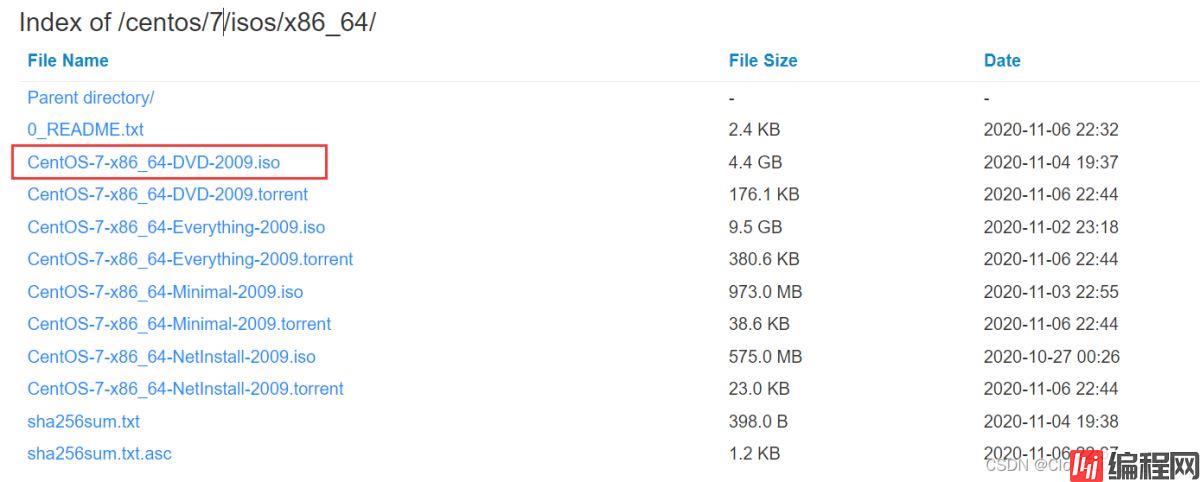Click the red logo icon in the watermark
1200x482 pixels.
tap(1087, 464)
